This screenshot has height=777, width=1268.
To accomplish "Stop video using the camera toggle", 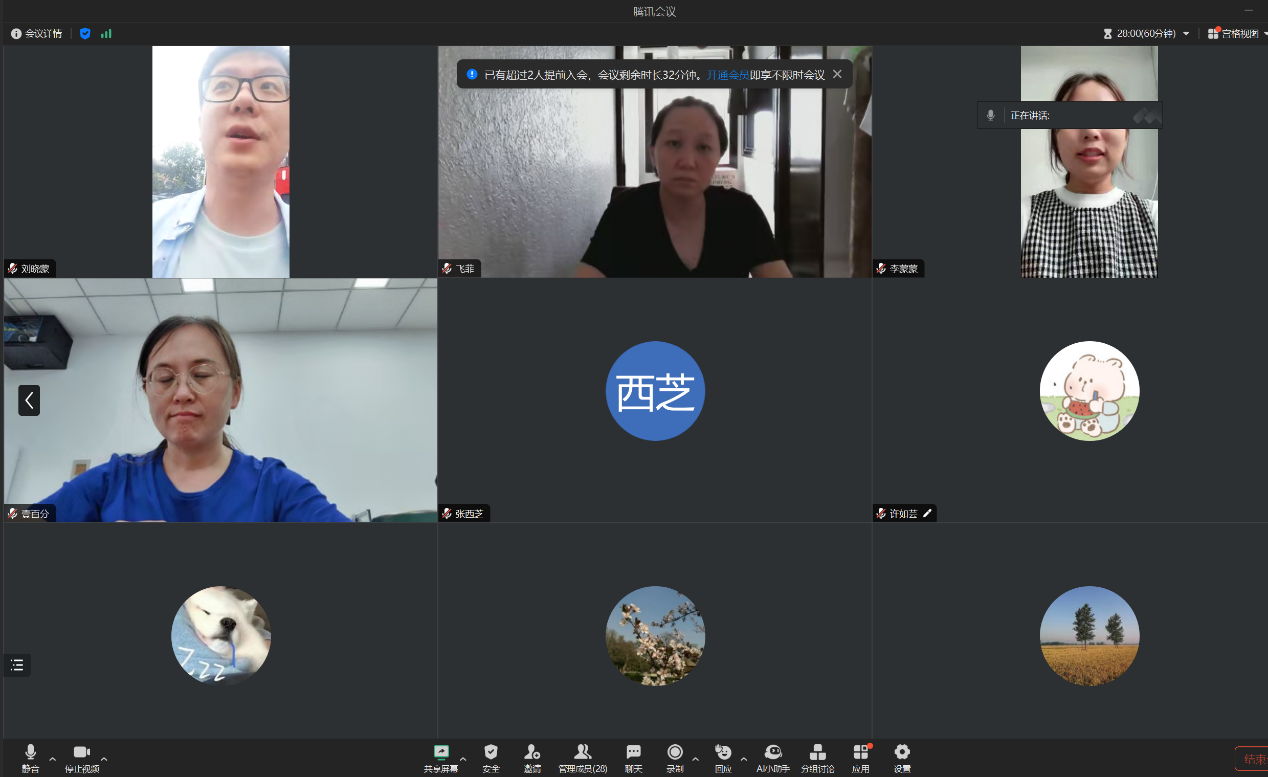I will pyautogui.click(x=82, y=756).
